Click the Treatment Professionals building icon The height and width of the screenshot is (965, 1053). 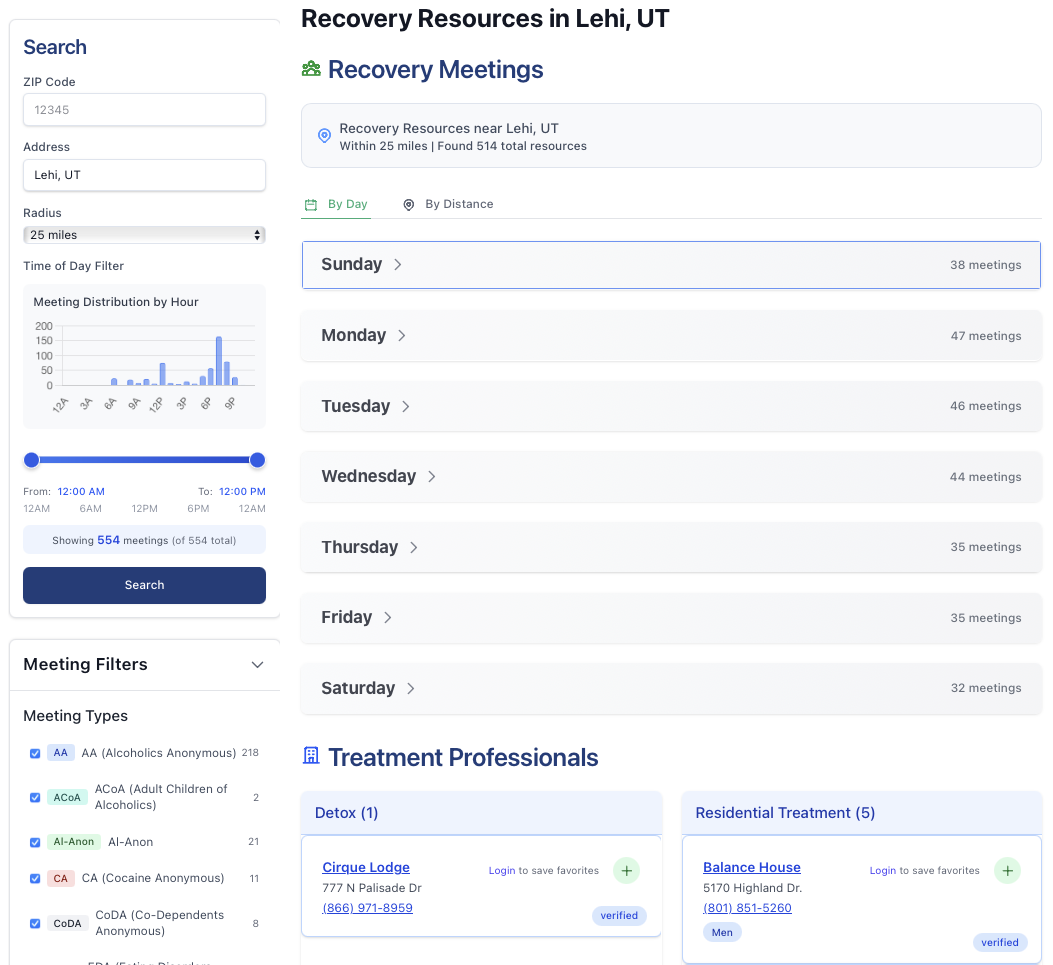[x=311, y=756]
